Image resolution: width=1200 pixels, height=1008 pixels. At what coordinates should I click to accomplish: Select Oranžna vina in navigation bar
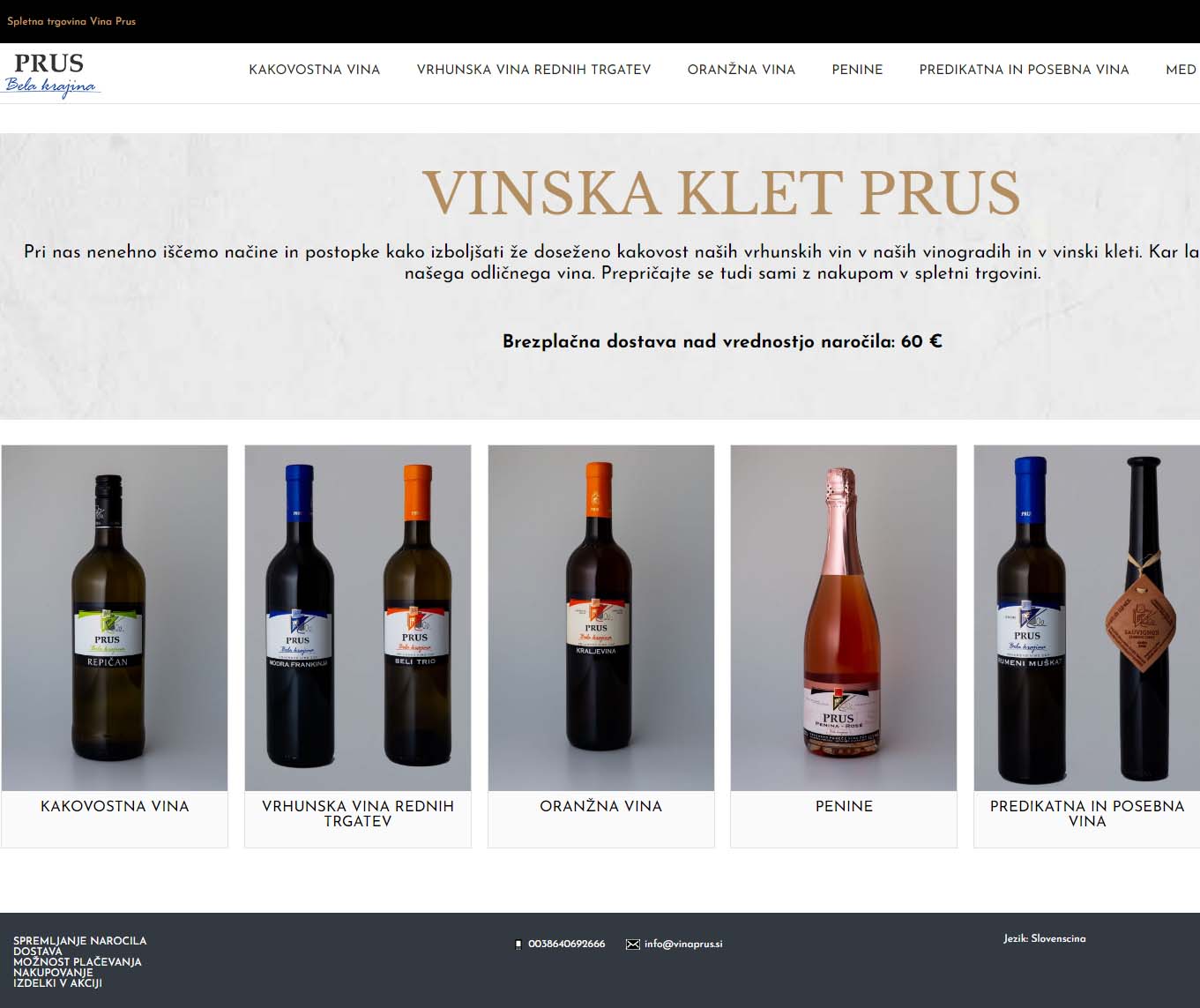[x=742, y=70]
